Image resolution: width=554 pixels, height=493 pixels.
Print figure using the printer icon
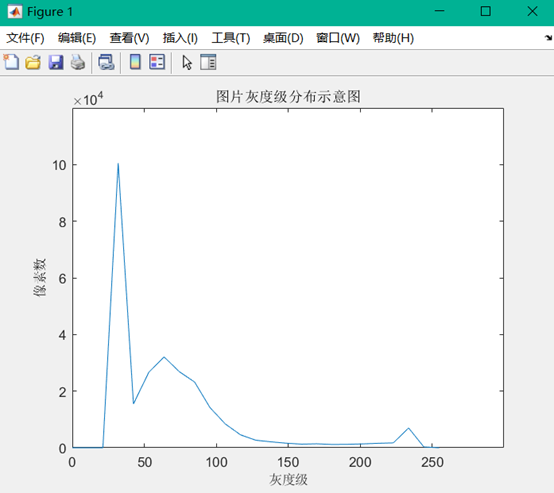(x=78, y=63)
